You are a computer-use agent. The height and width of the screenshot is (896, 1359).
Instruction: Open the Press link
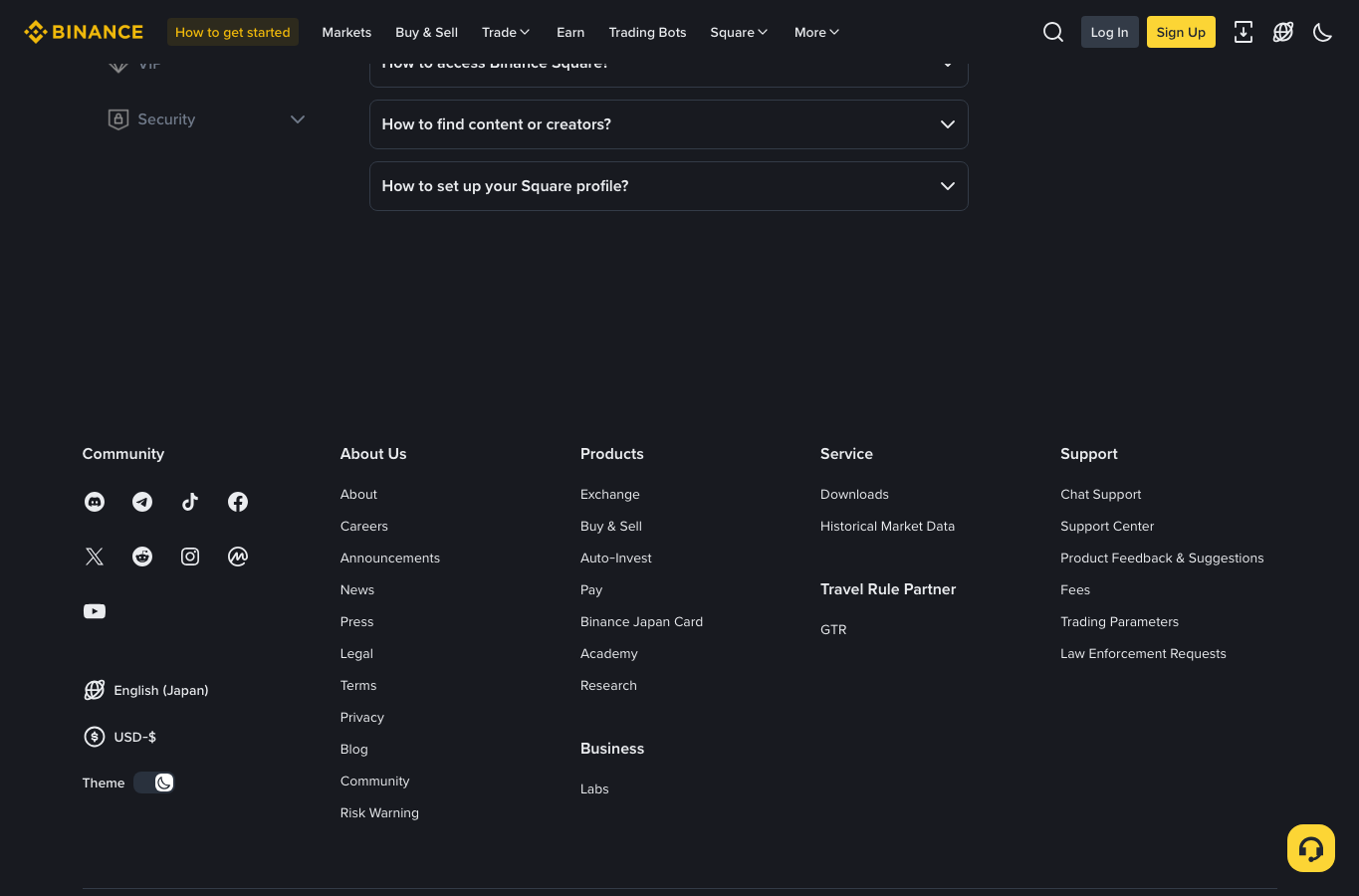(x=357, y=621)
